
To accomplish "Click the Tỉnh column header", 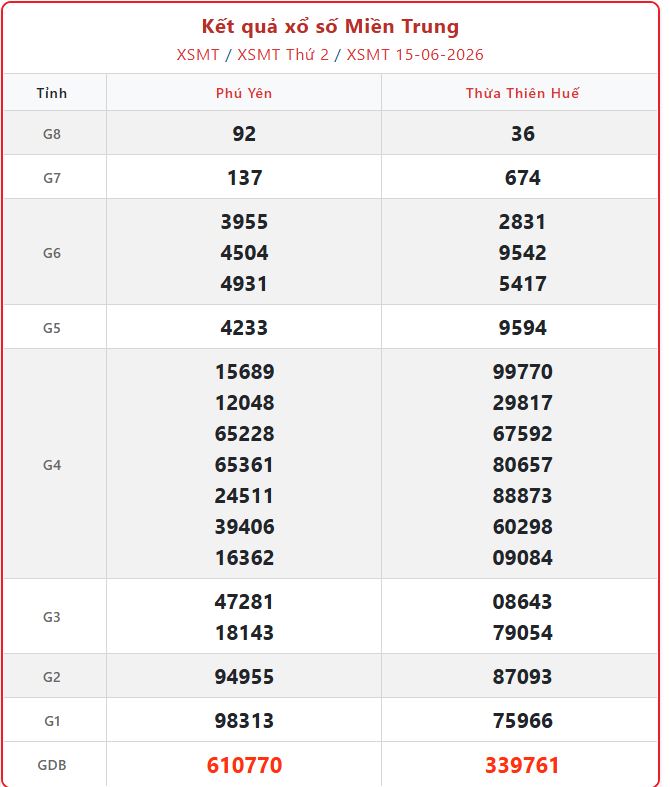I will point(52,93).
